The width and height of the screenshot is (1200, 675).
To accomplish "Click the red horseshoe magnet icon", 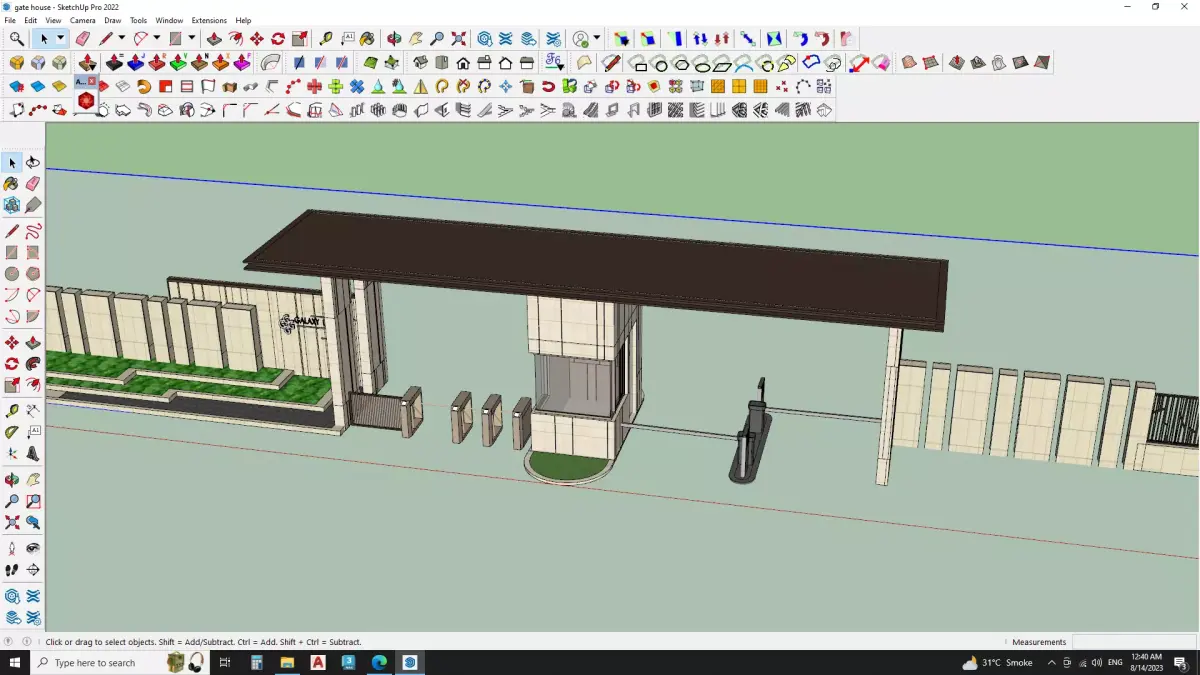I will click(548, 87).
